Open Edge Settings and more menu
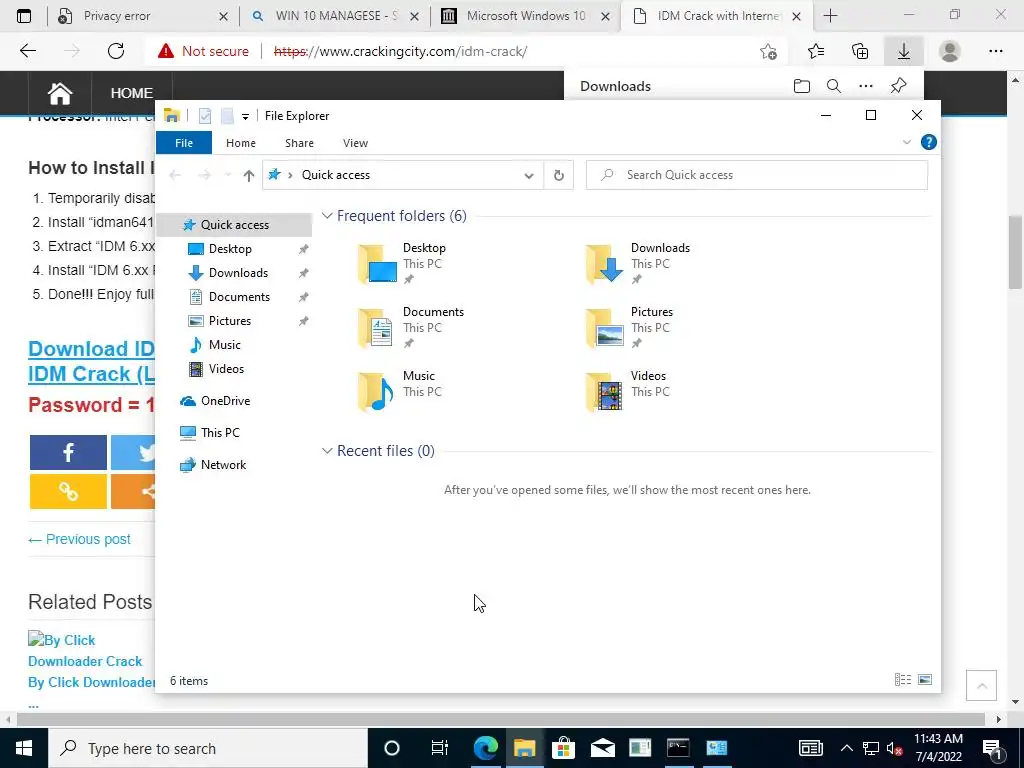The image size is (1024, 768). [x=995, y=51]
